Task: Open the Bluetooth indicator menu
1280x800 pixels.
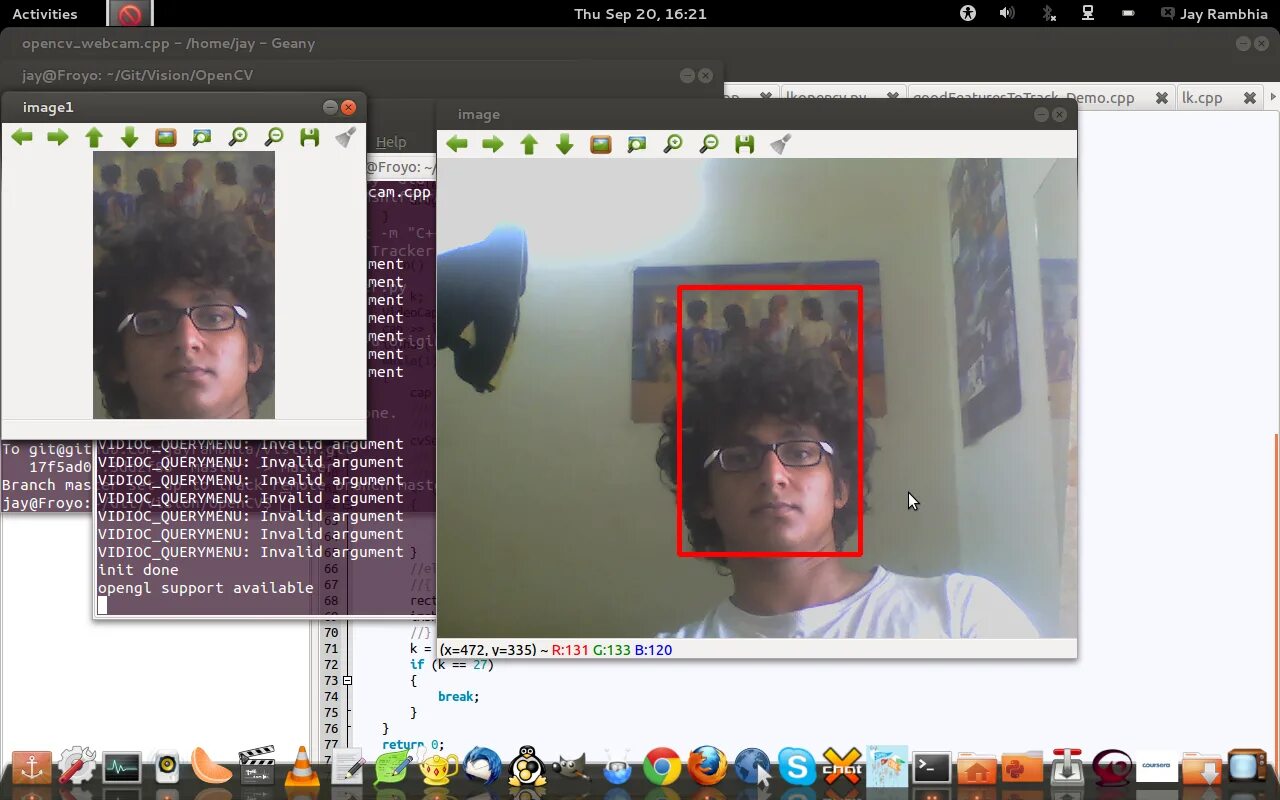Action: click(1048, 14)
